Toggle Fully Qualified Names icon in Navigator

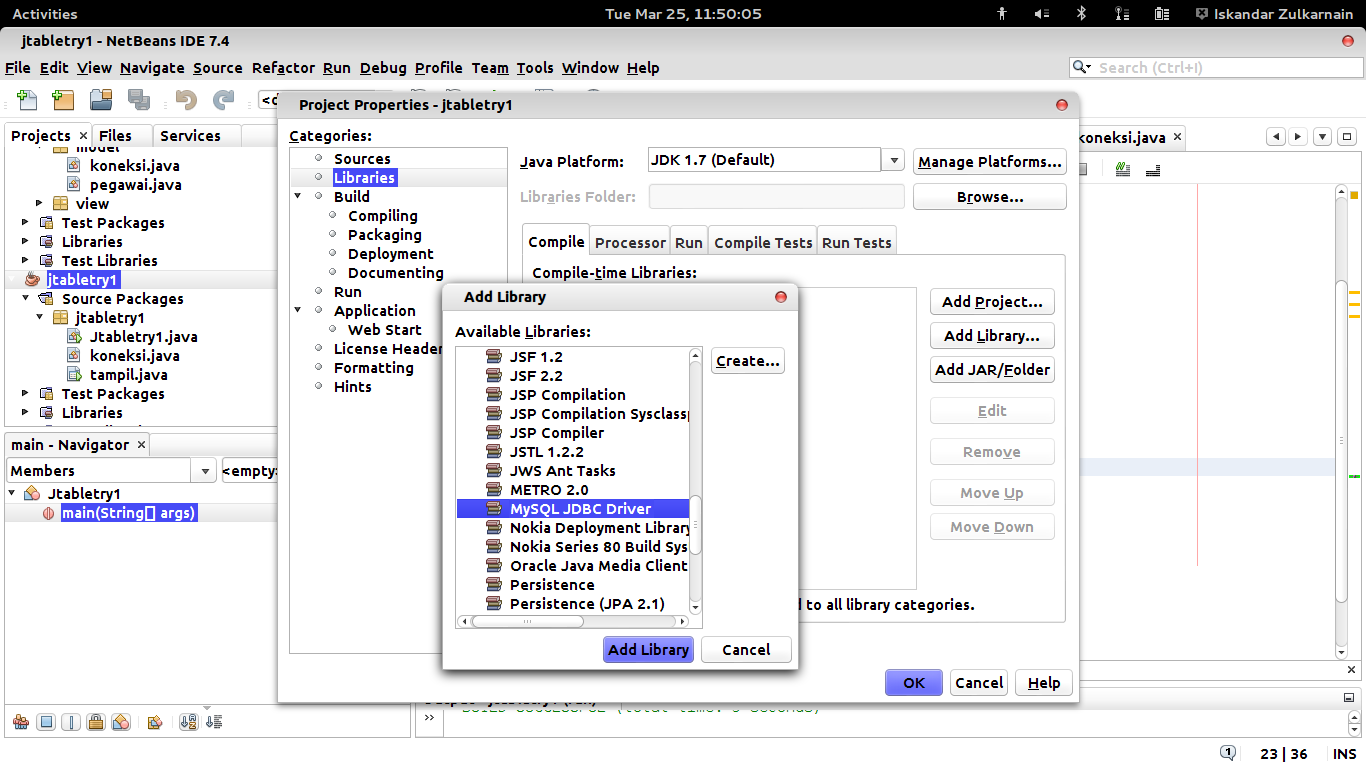(155, 722)
